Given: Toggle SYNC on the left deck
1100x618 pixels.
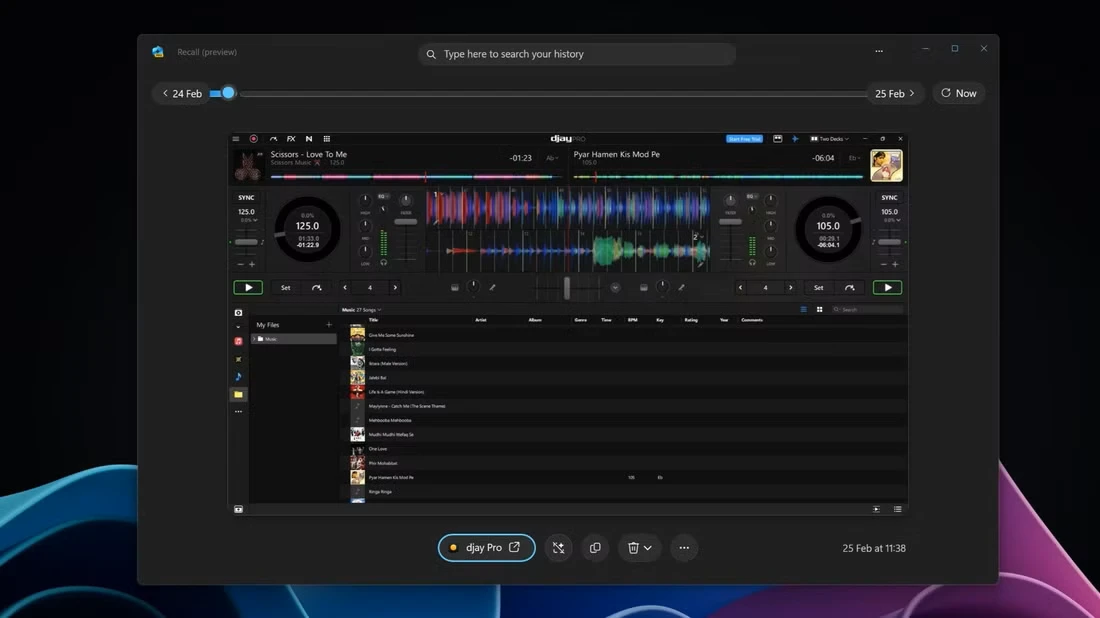Looking at the screenshot, I should point(246,198).
